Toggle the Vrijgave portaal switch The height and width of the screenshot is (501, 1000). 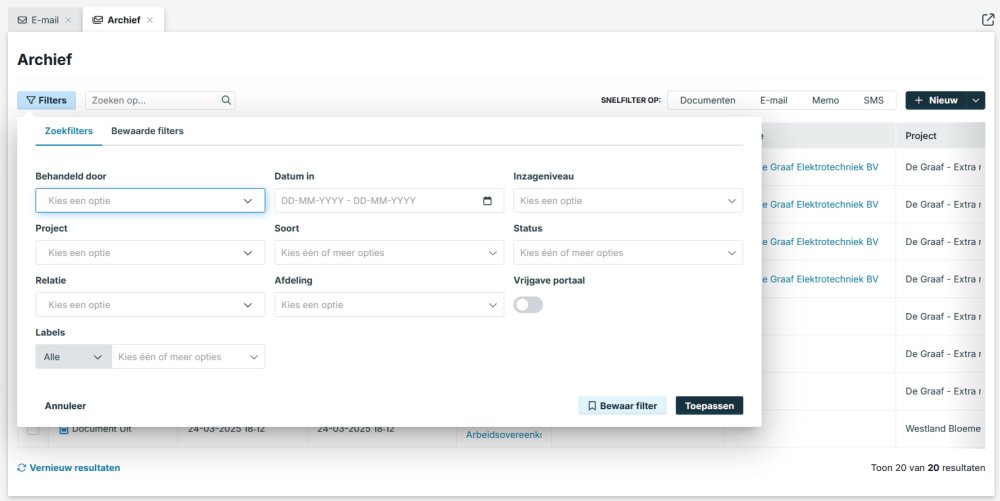tap(528, 305)
